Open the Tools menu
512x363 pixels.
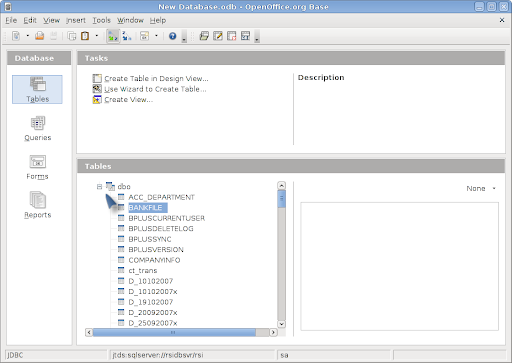[101, 20]
